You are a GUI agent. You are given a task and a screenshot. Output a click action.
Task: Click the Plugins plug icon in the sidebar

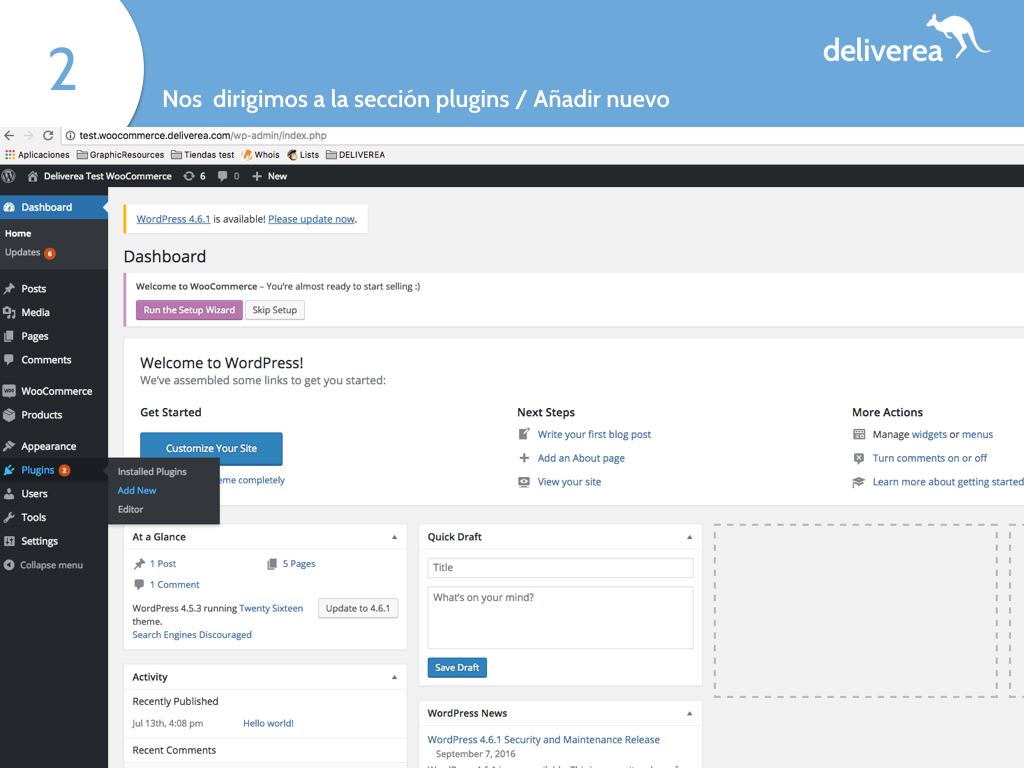[x=9, y=470]
